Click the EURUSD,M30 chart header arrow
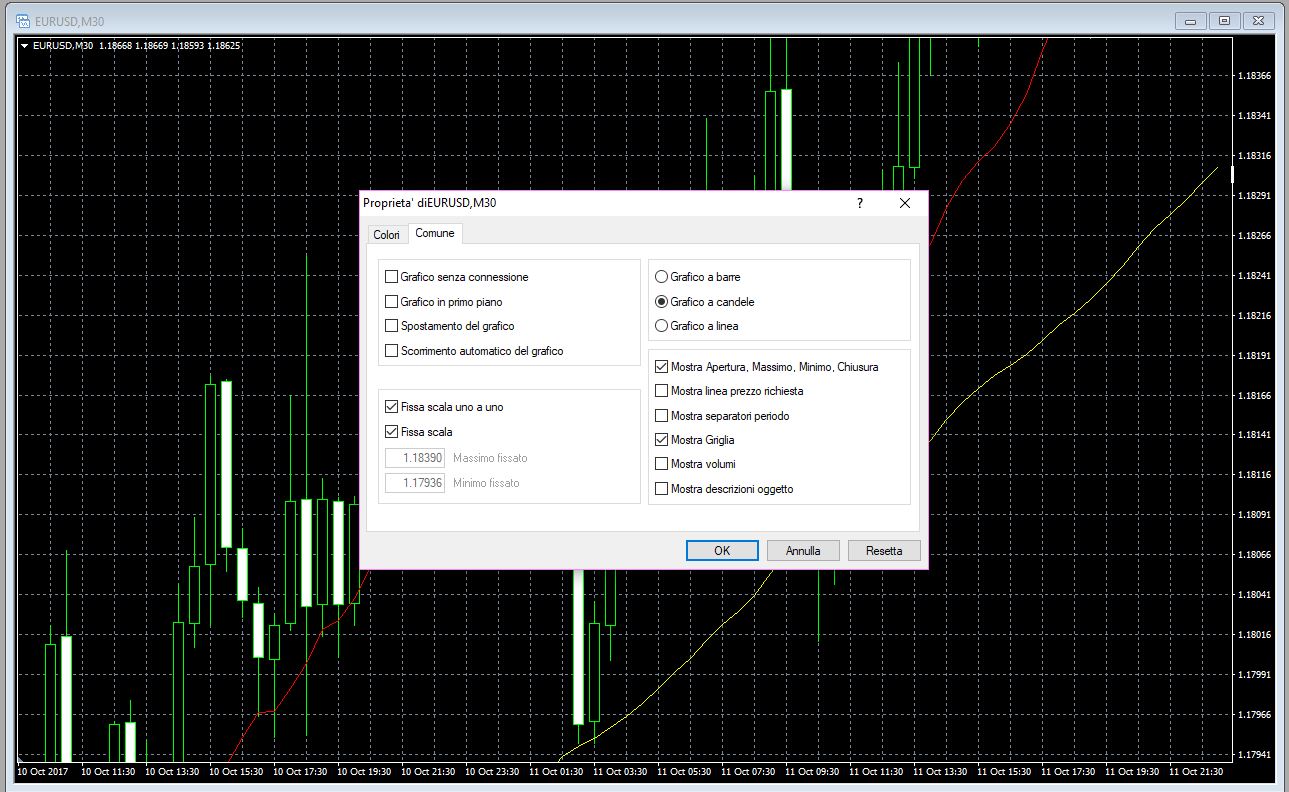The image size is (1289, 792). tap(25, 45)
